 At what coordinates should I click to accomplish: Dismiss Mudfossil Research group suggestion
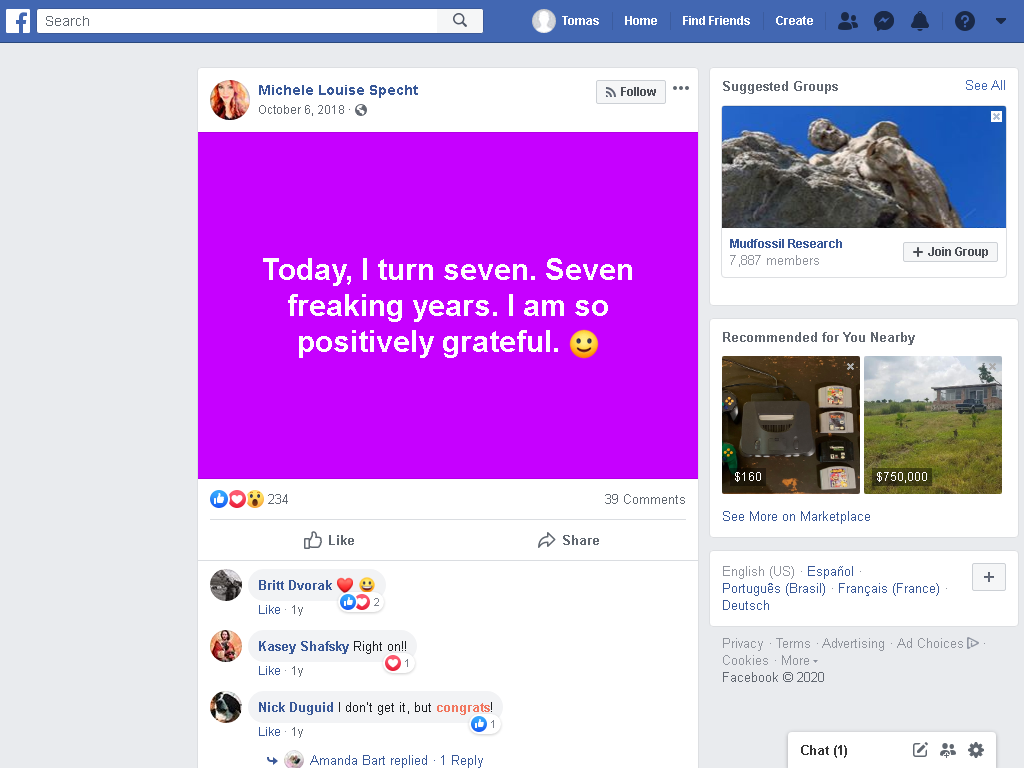click(996, 116)
